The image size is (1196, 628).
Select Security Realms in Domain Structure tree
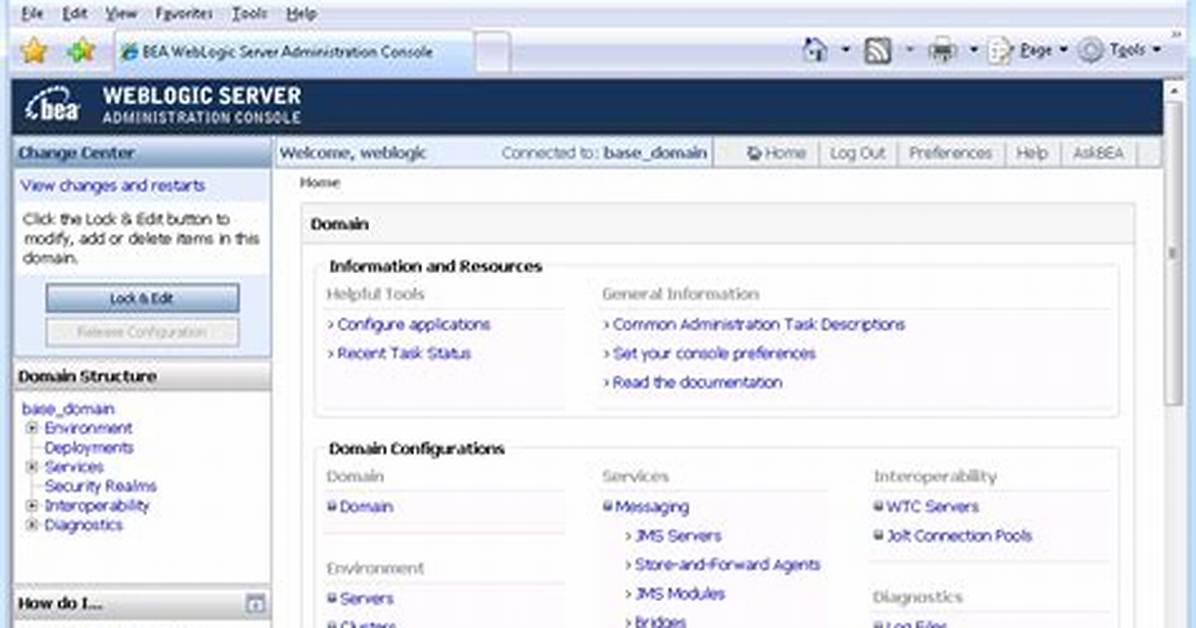[x=101, y=486]
